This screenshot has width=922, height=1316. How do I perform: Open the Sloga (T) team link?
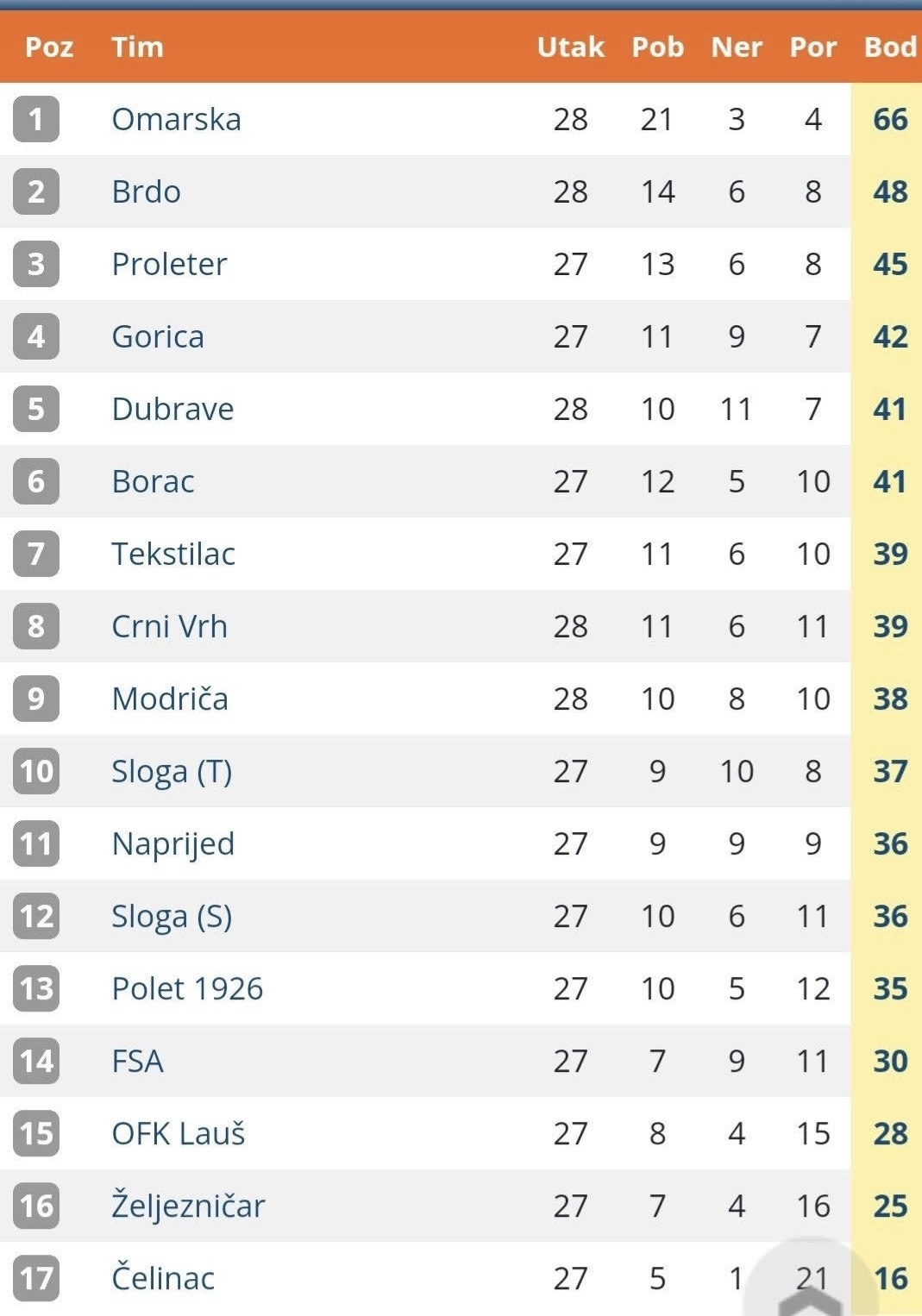(172, 772)
